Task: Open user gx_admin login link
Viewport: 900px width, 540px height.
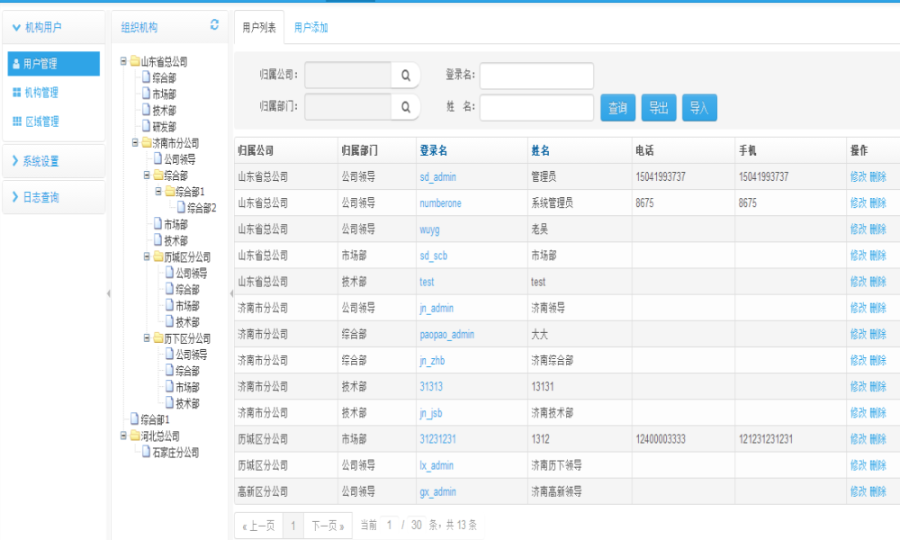Action: [437, 492]
